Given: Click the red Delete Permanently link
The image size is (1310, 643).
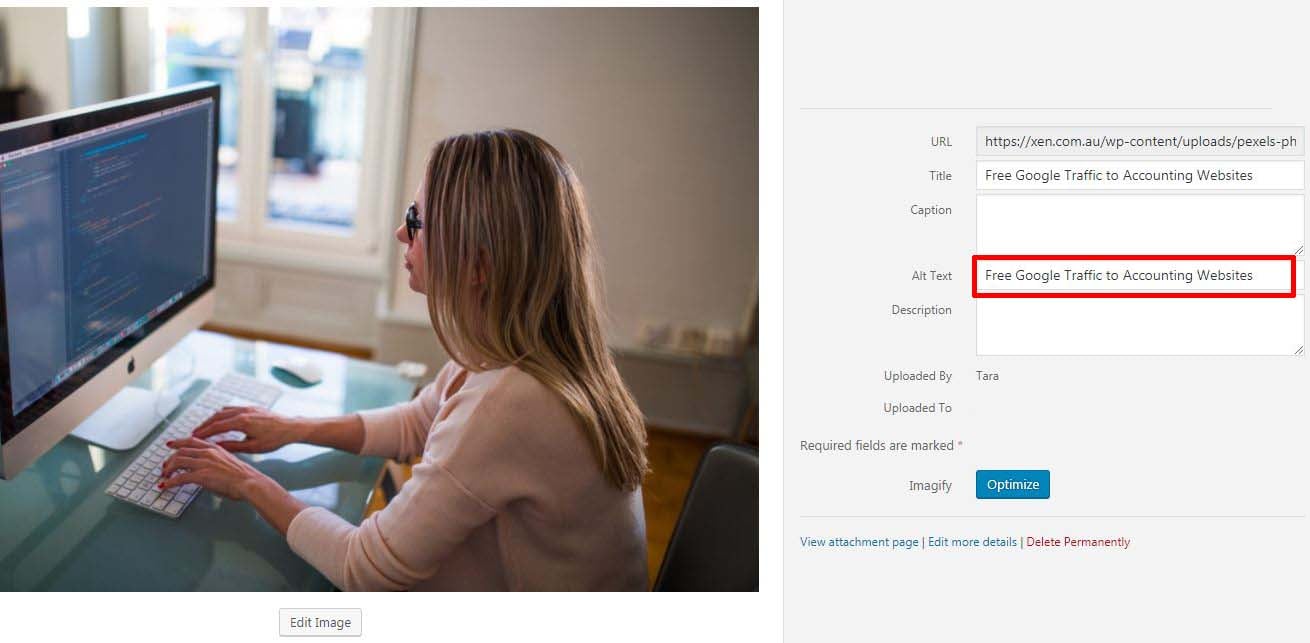Looking at the screenshot, I should [x=1078, y=542].
